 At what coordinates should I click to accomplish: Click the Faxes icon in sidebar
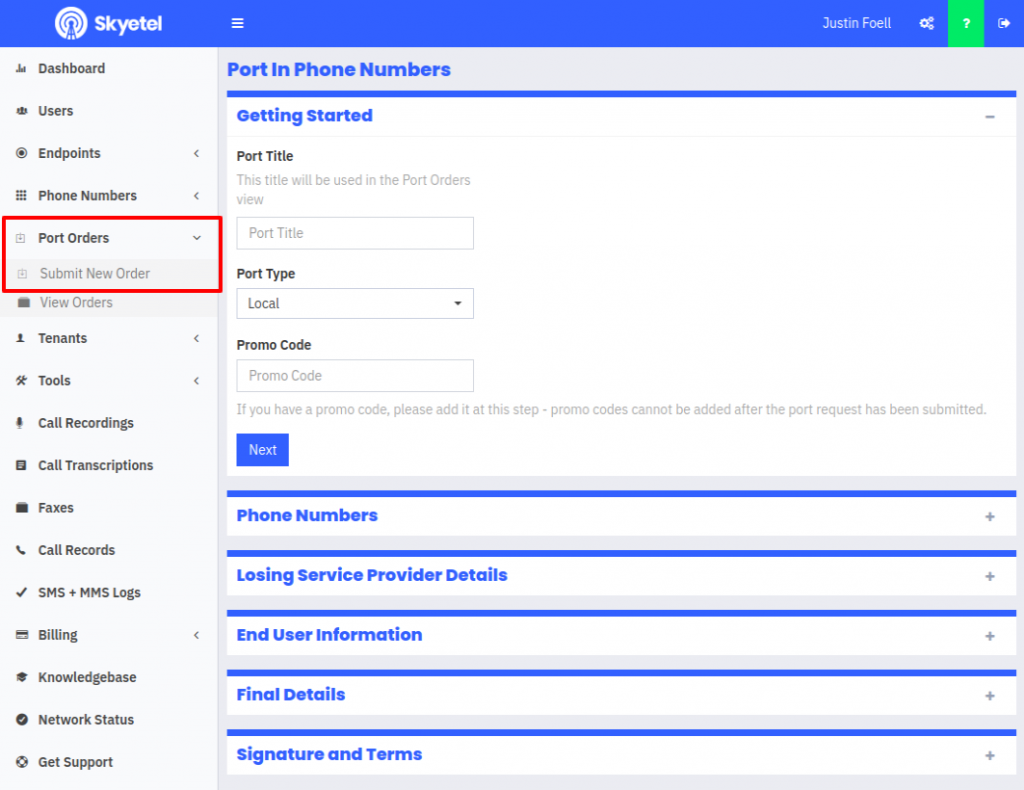tap(22, 508)
